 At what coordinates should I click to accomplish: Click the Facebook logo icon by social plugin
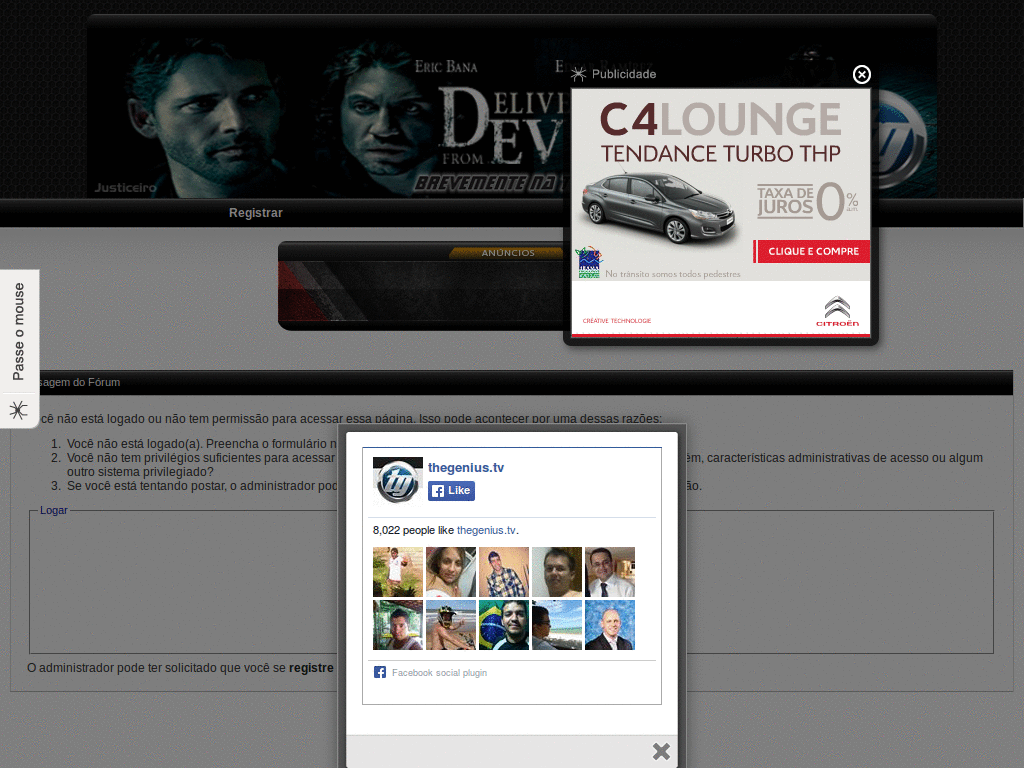click(379, 672)
